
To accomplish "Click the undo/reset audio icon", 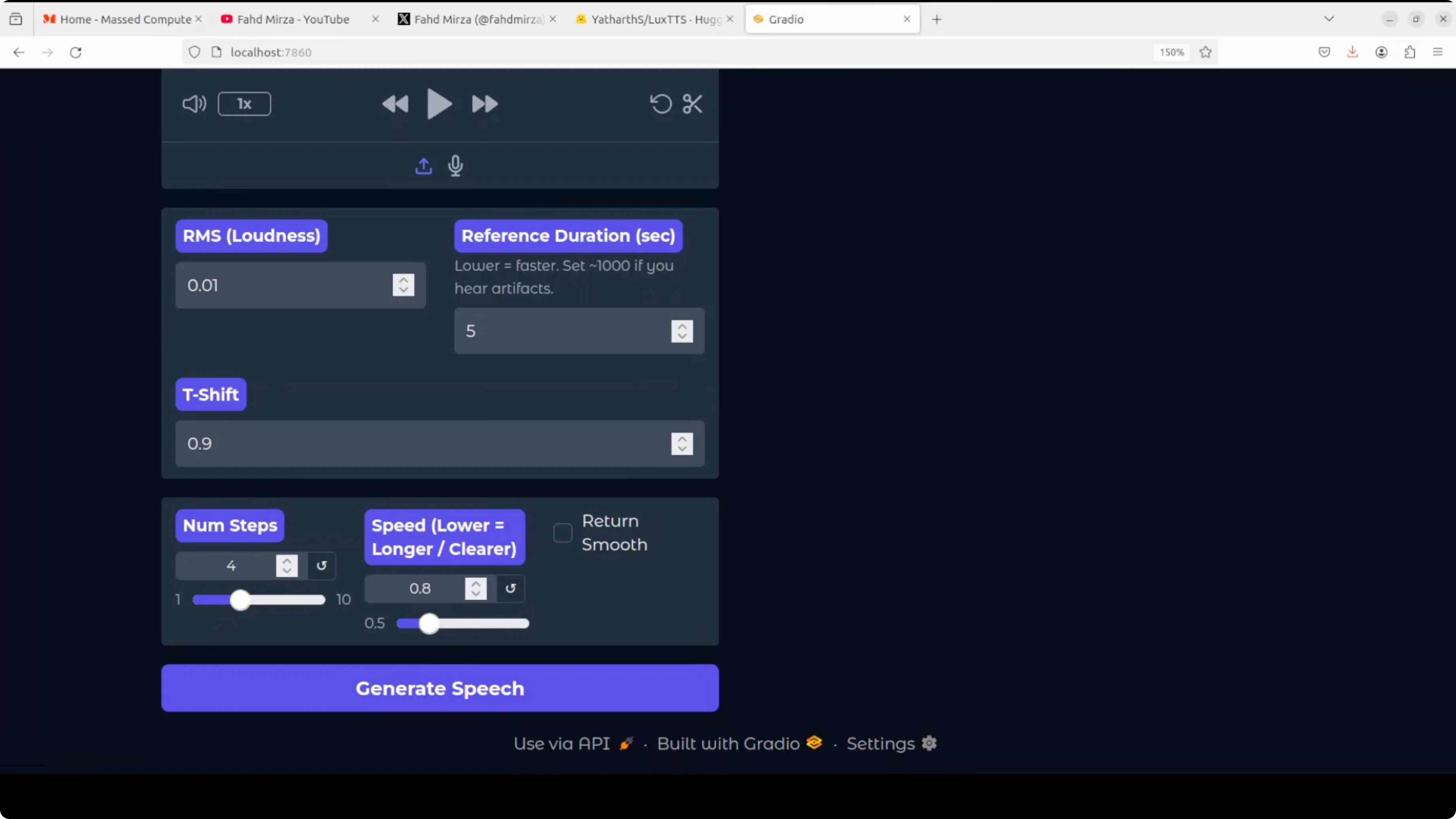I will pos(661,104).
